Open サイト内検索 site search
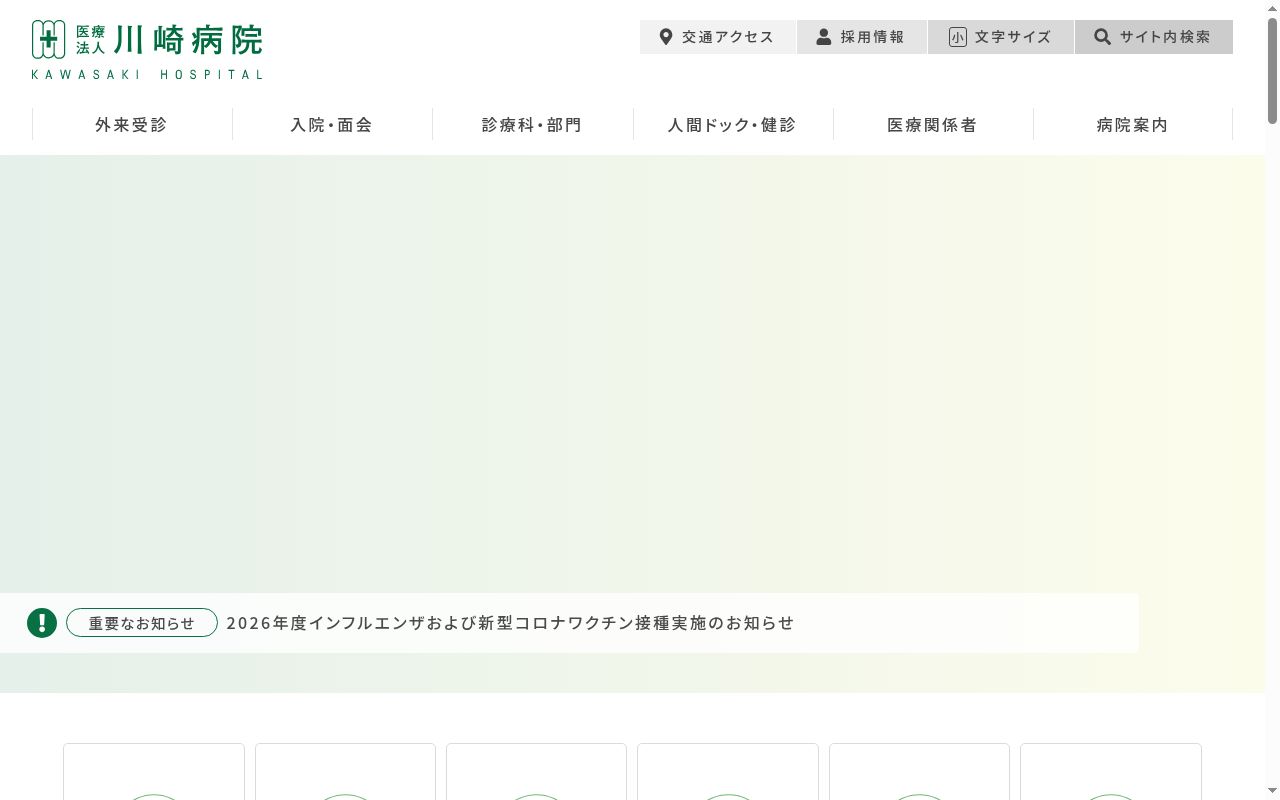 [x=1154, y=37]
